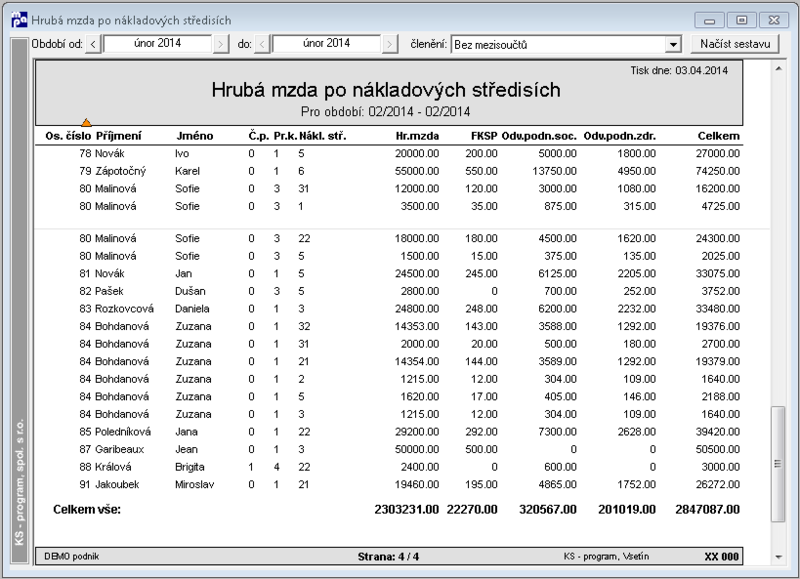Click the 'Období od' field showing únor 2014
The width and height of the screenshot is (800, 579).
point(157,44)
